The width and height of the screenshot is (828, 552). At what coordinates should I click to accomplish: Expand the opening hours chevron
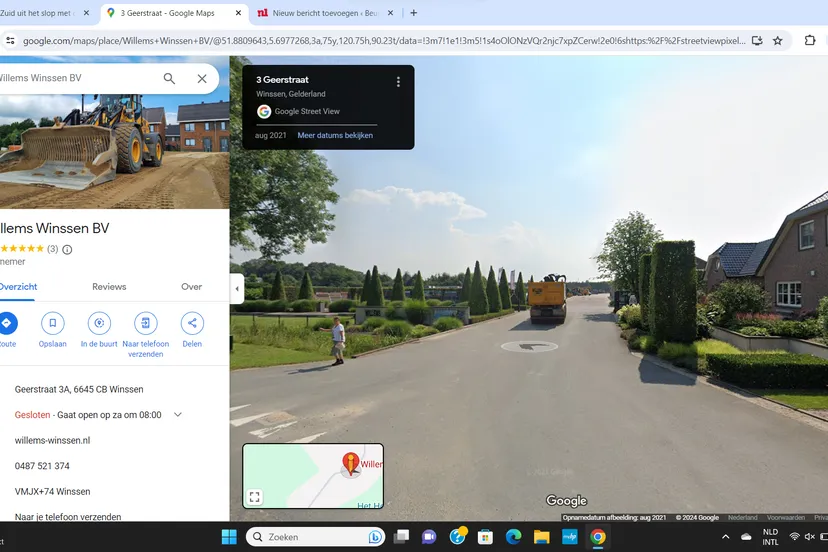click(178, 415)
